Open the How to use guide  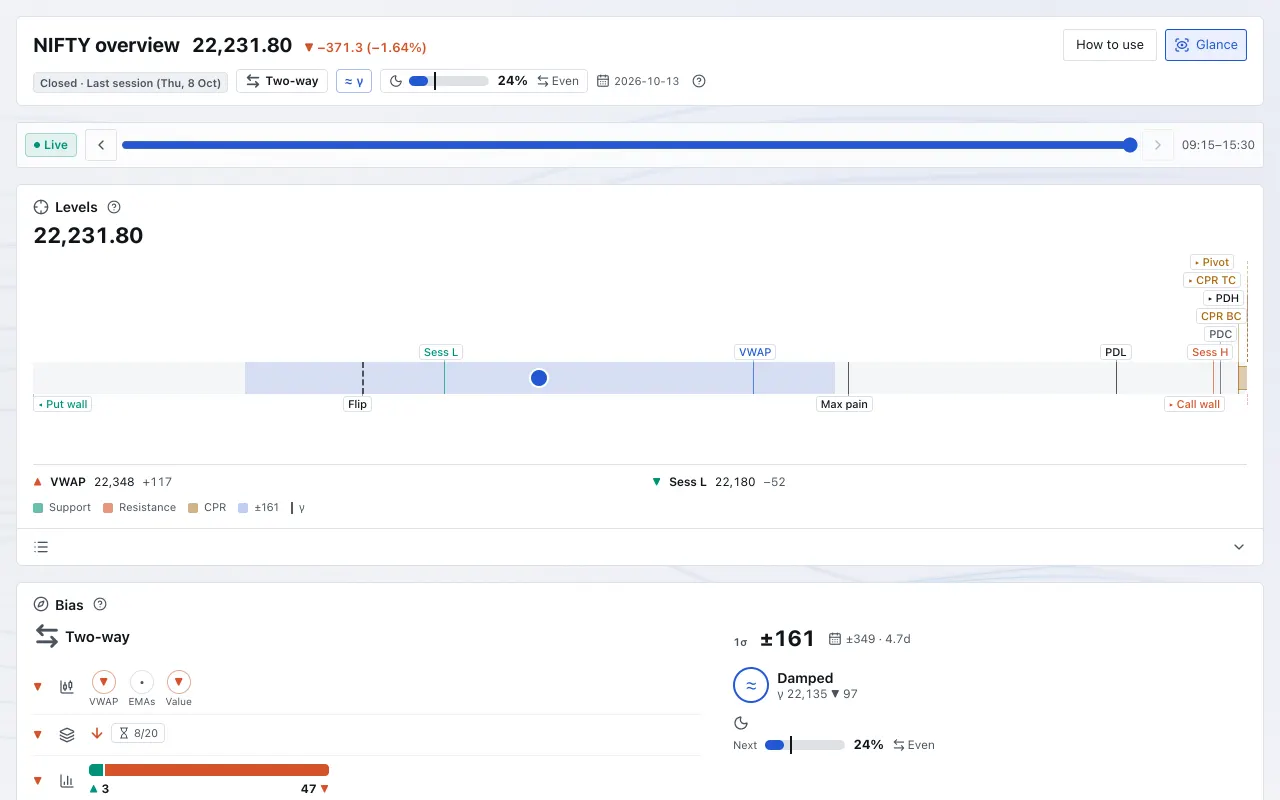(1110, 45)
